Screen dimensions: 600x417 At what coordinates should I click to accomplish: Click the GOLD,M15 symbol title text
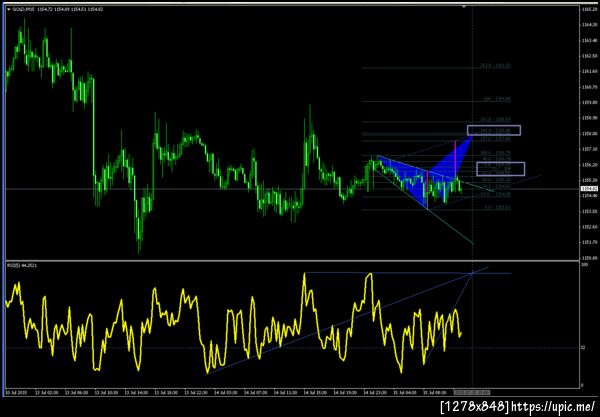24,9
